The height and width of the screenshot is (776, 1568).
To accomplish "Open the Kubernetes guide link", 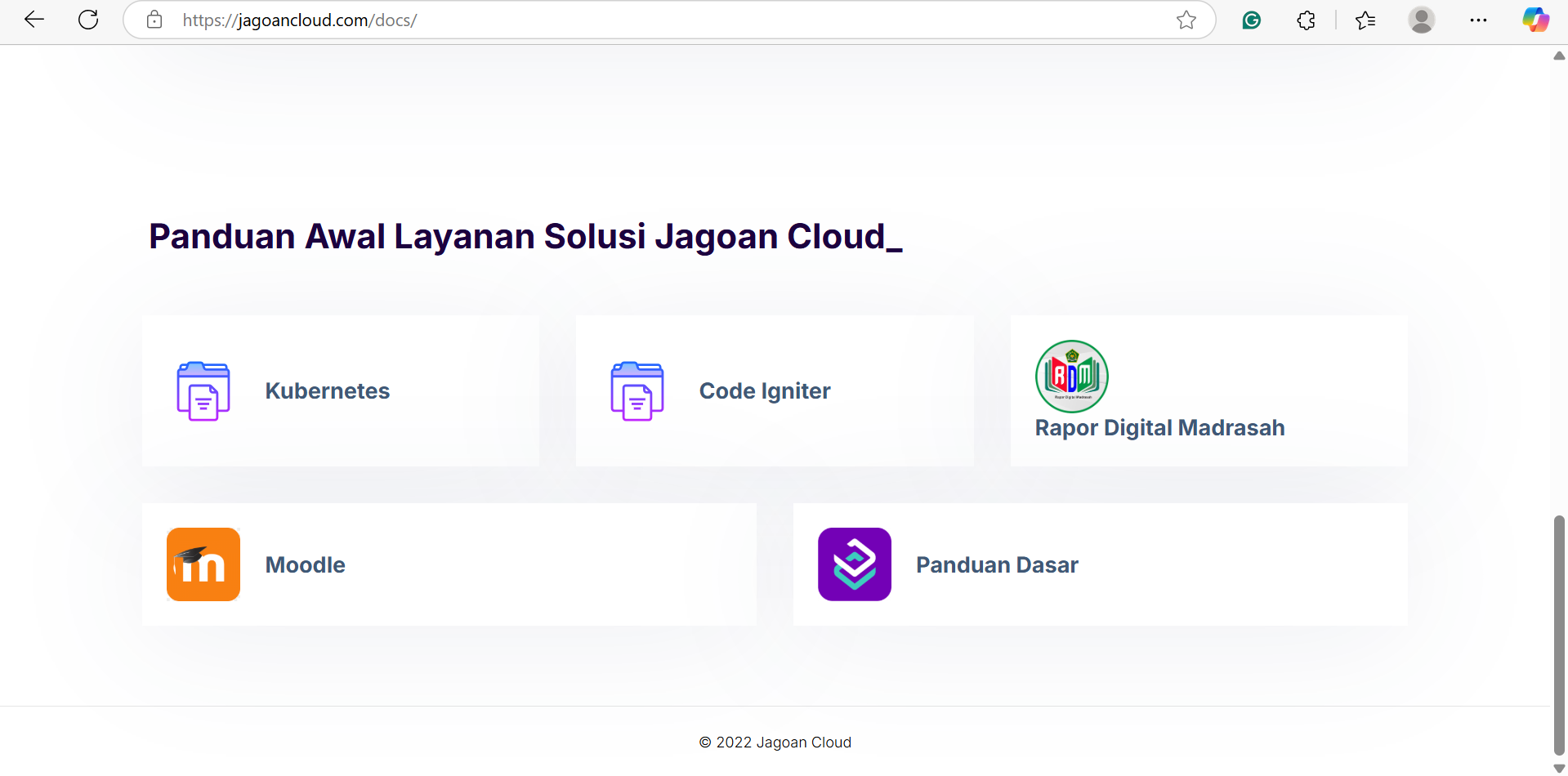I will [328, 391].
